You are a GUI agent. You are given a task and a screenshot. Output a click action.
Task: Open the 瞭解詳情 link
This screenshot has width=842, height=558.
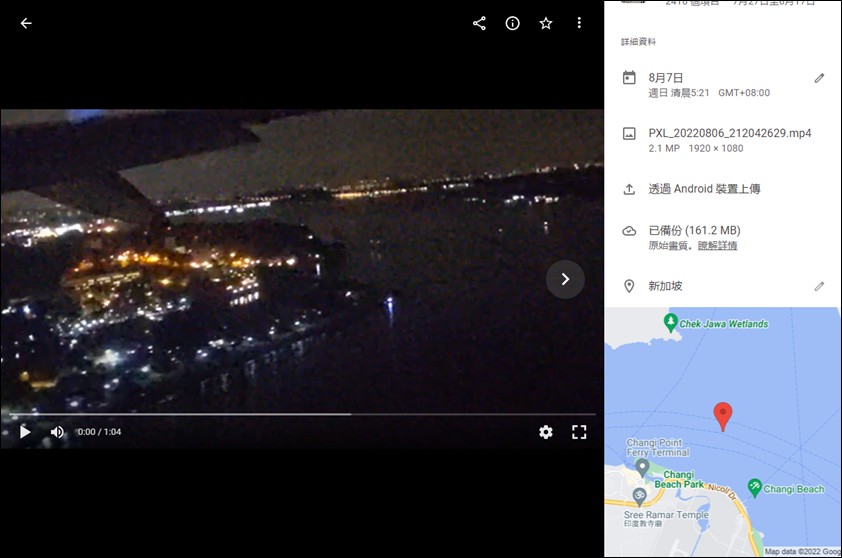tap(717, 246)
